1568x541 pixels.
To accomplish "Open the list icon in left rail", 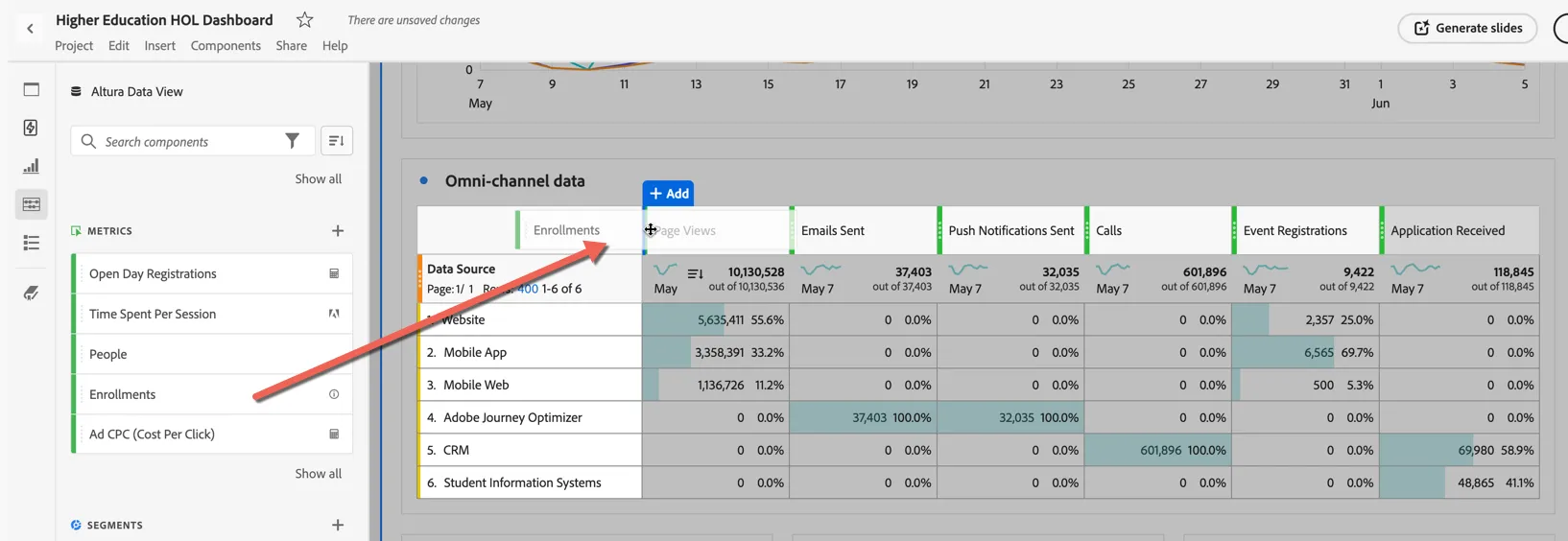I will [x=31, y=243].
